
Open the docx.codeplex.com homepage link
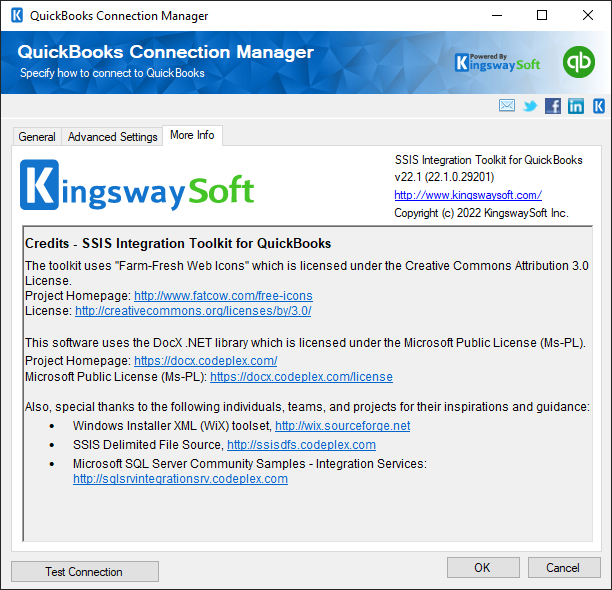click(x=206, y=361)
